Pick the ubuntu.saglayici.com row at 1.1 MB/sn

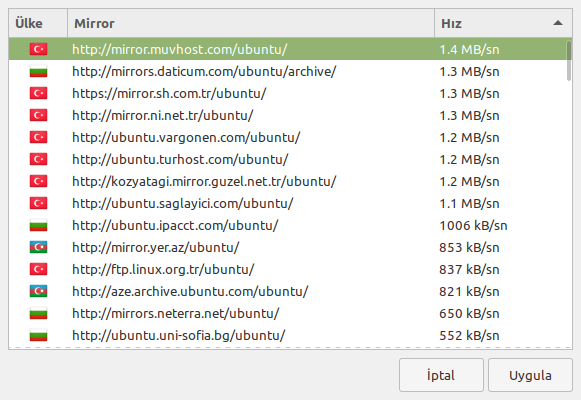point(288,203)
